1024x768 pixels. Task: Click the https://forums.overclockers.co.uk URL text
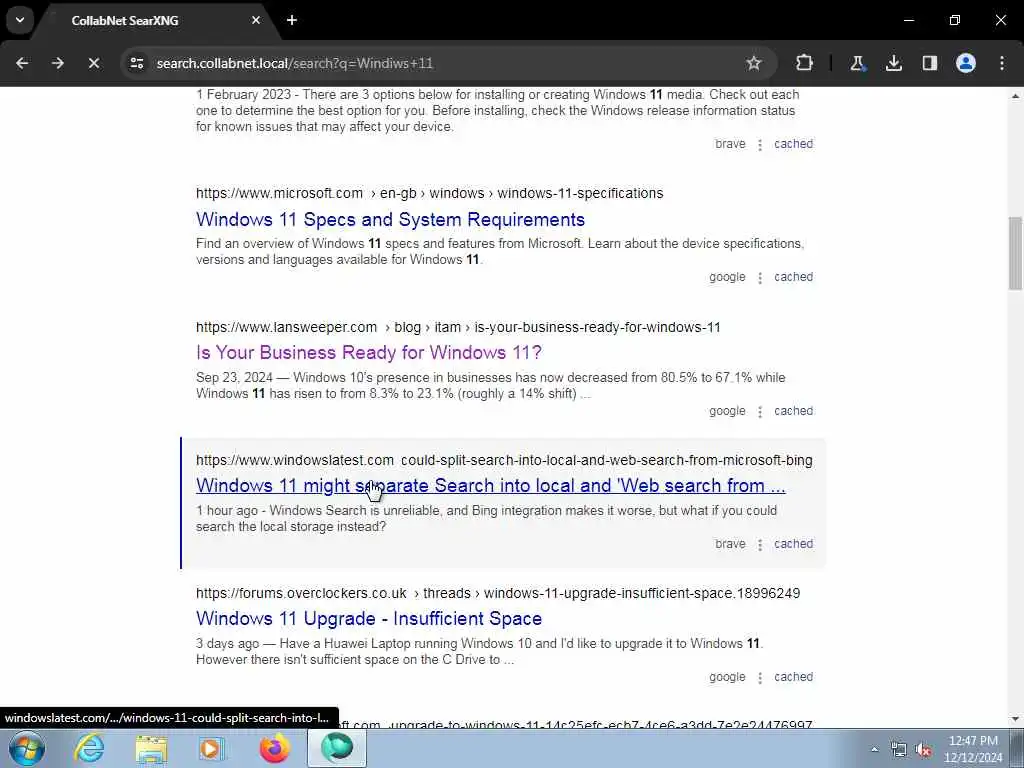[x=301, y=594]
